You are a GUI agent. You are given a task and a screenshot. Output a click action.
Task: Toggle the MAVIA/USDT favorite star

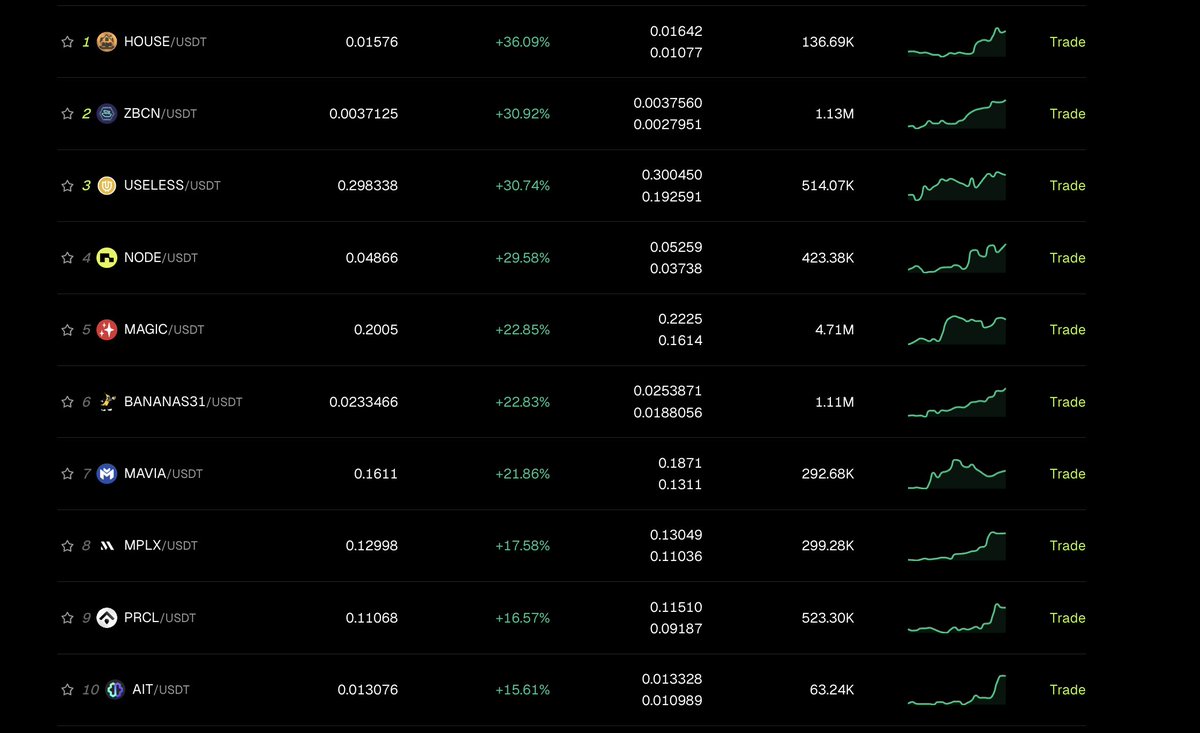pos(67,474)
